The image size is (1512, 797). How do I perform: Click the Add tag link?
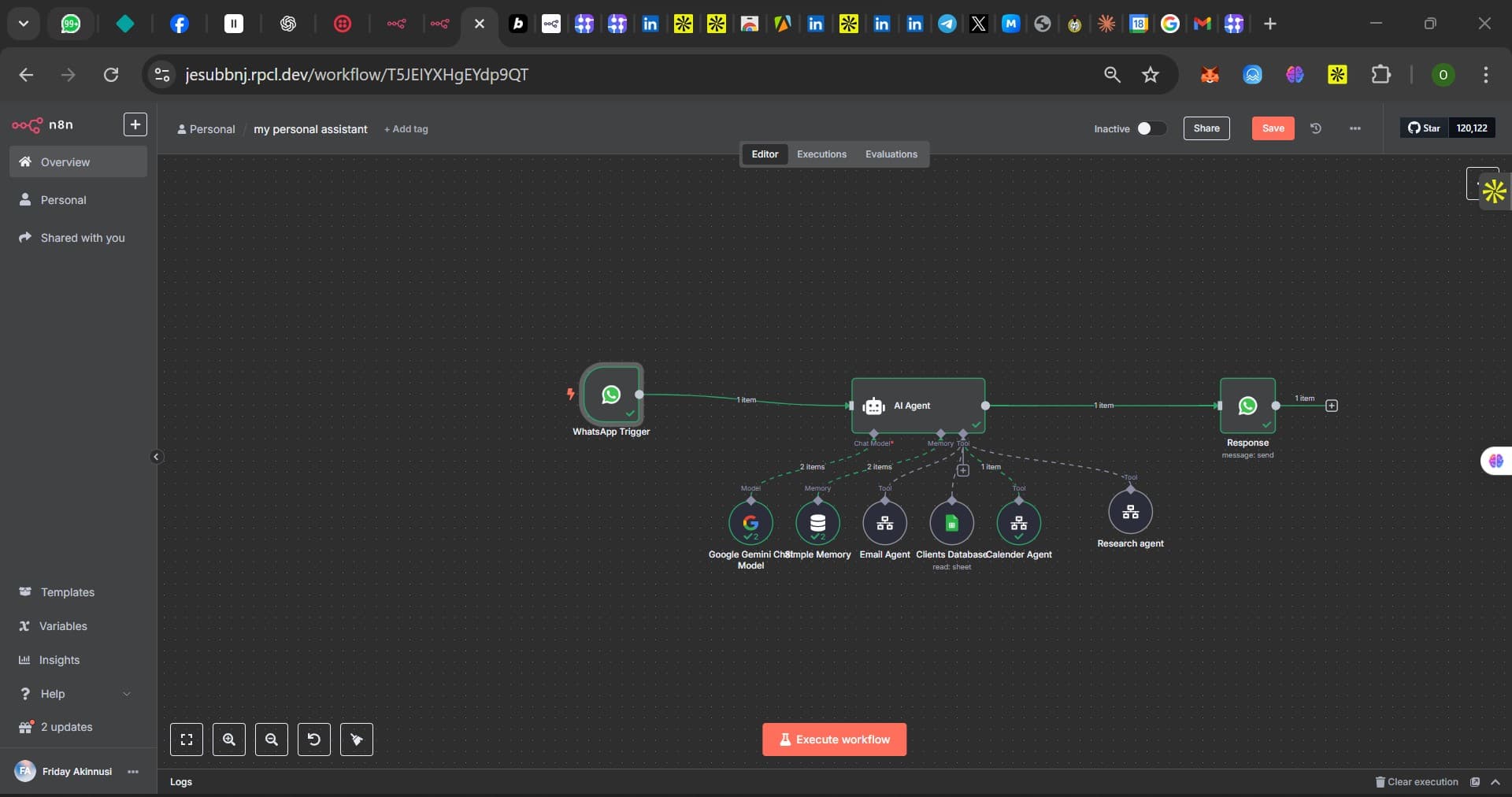coord(406,129)
